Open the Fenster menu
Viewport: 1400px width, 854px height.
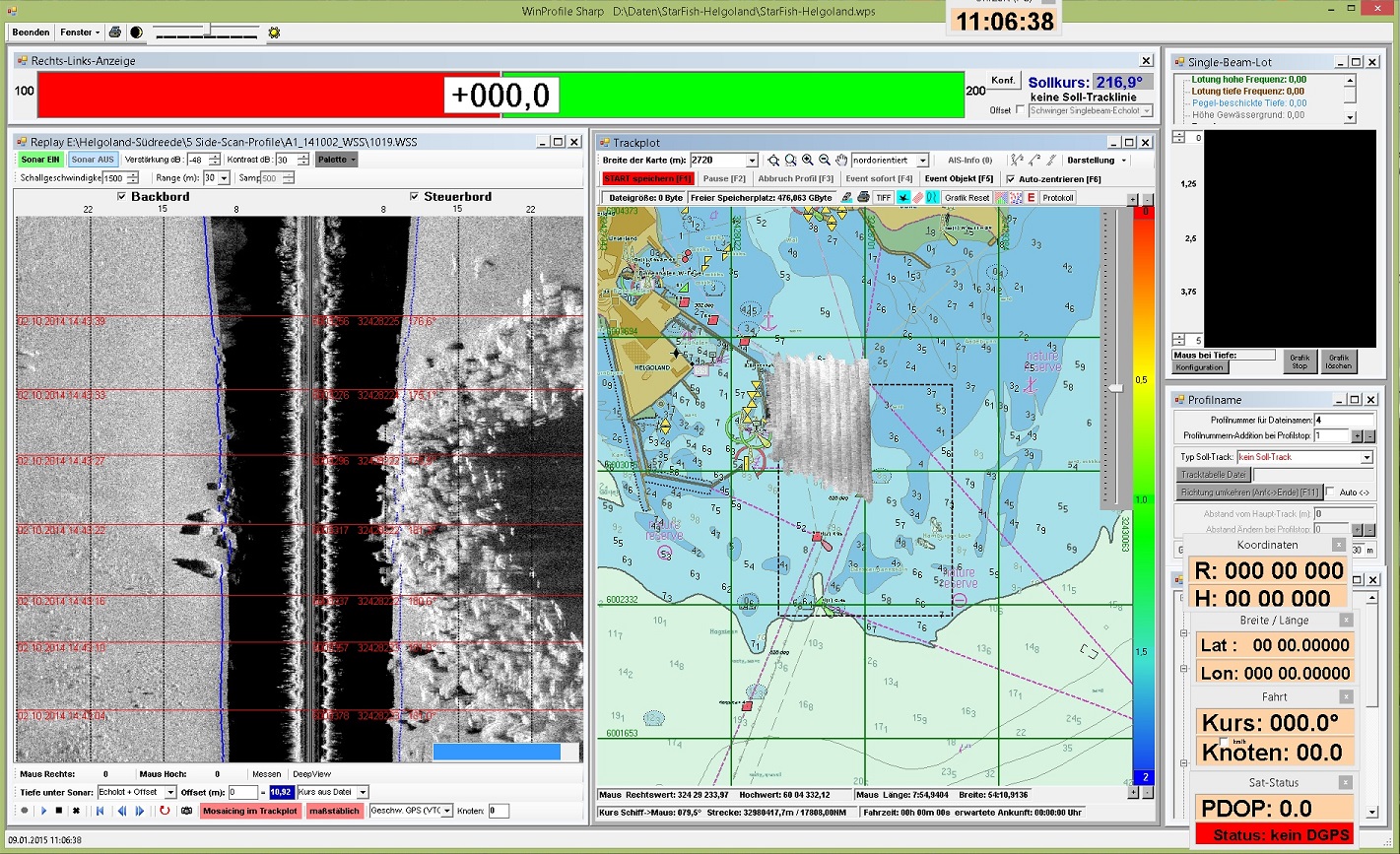coord(78,33)
